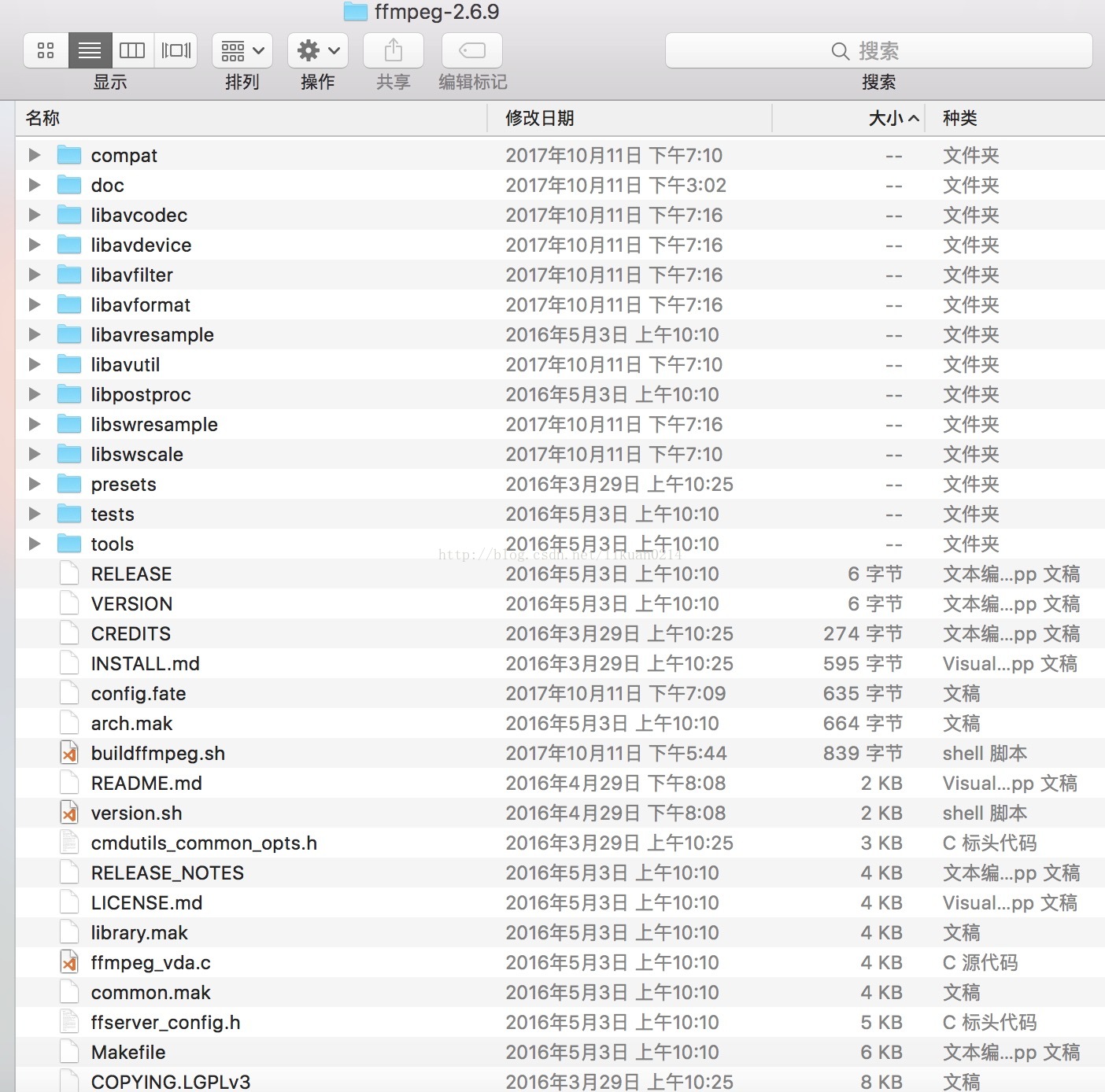Viewport: 1105px width, 1092px height.
Task: Expand the libavutil folder disclosure triangle
Action: [35, 364]
